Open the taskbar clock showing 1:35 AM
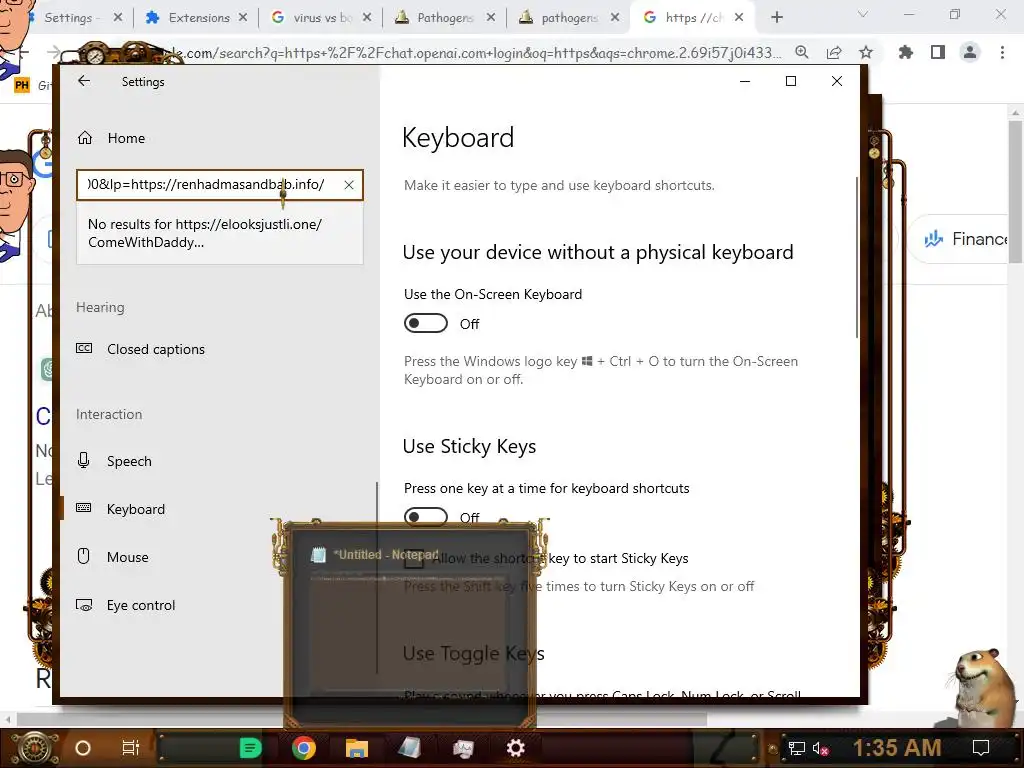1024x768 pixels. pos(897,748)
